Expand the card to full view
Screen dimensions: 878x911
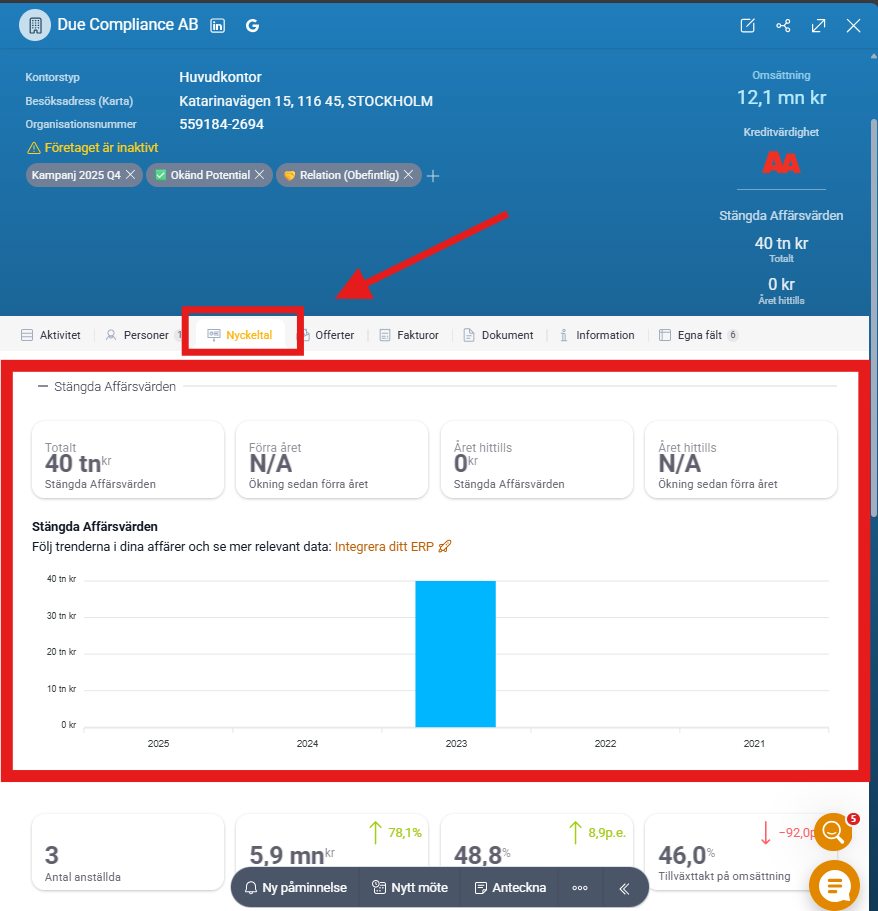pyautogui.click(x=818, y=26)
